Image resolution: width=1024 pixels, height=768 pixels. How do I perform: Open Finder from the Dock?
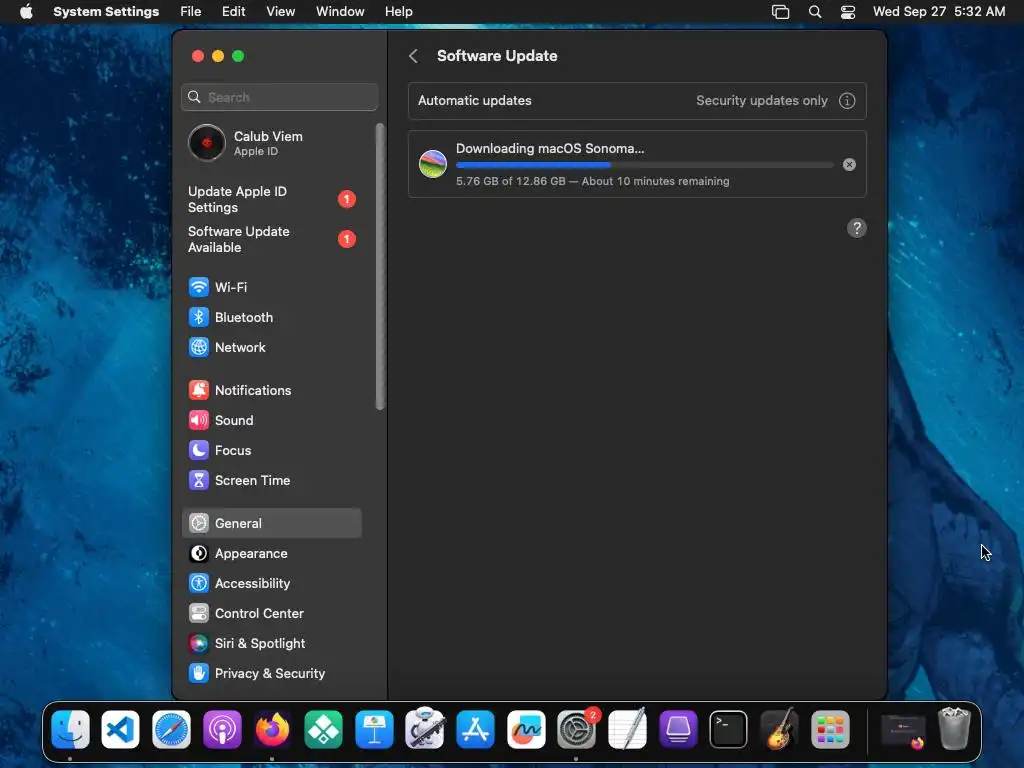70,729
